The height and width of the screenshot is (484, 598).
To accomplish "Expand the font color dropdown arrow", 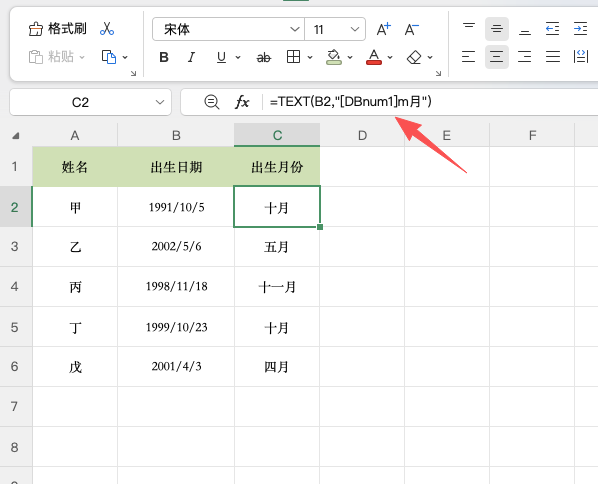I will 390,58.
